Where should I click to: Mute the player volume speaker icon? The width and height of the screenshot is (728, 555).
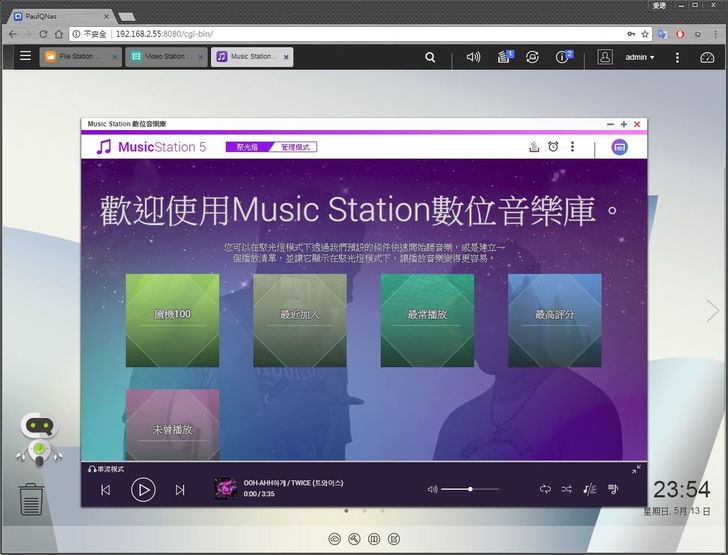point(432,489)
